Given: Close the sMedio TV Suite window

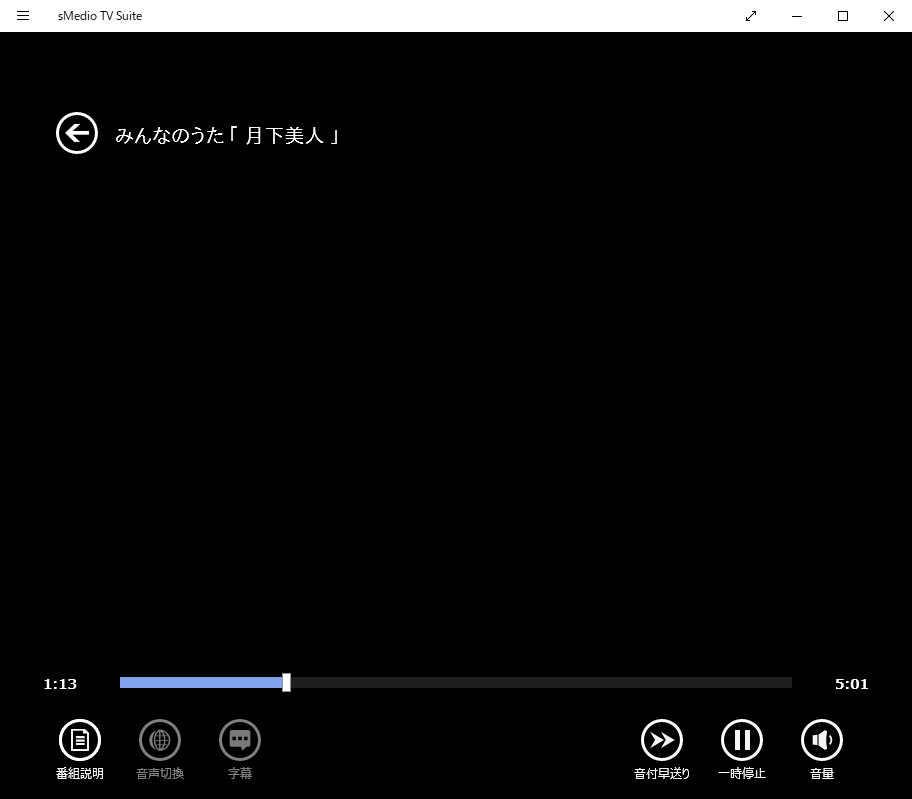Looking at the screenshot, I should 888,16.
